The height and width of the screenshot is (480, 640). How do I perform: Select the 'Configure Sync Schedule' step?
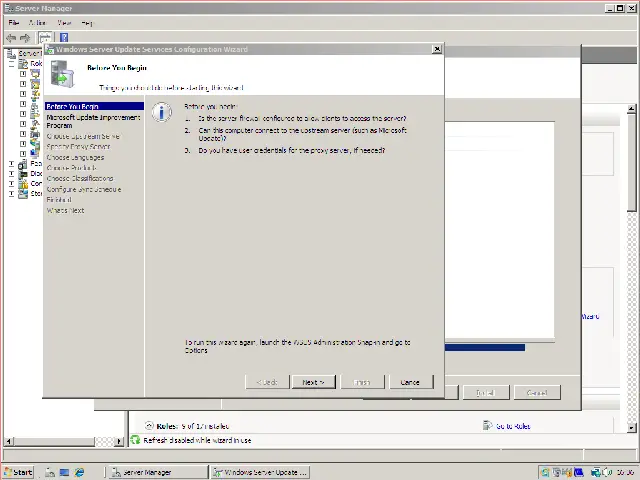pos(84,189)
